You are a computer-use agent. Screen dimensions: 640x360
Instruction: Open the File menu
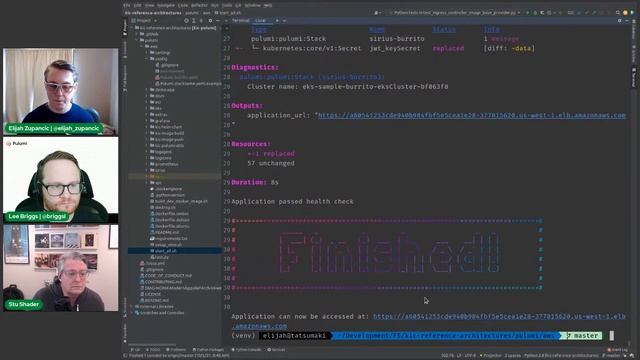127,5
